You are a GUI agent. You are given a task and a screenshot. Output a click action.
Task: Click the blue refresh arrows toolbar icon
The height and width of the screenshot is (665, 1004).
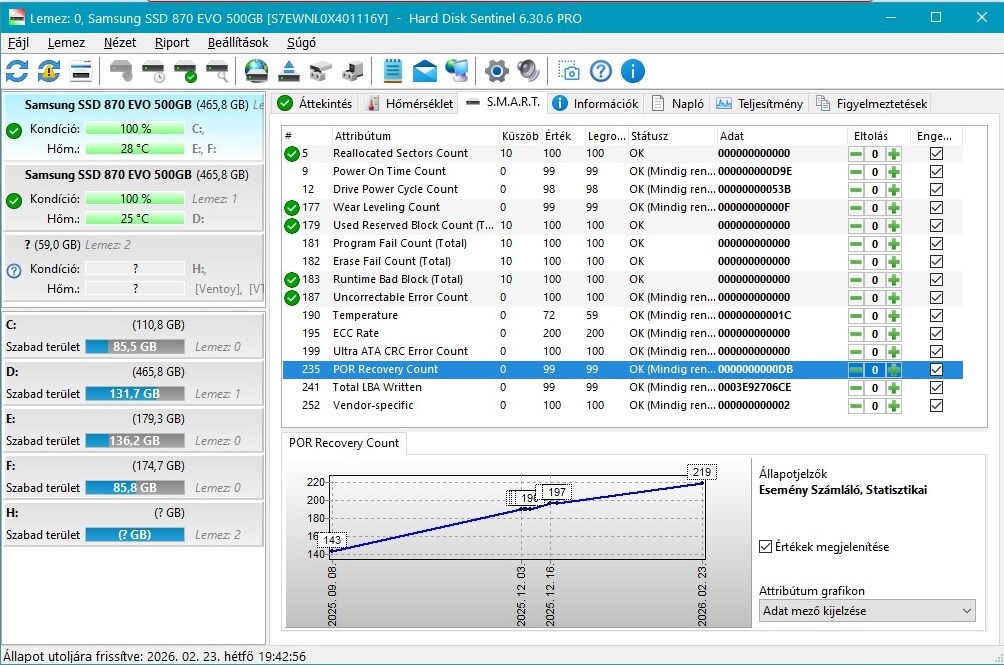[17, 71]
